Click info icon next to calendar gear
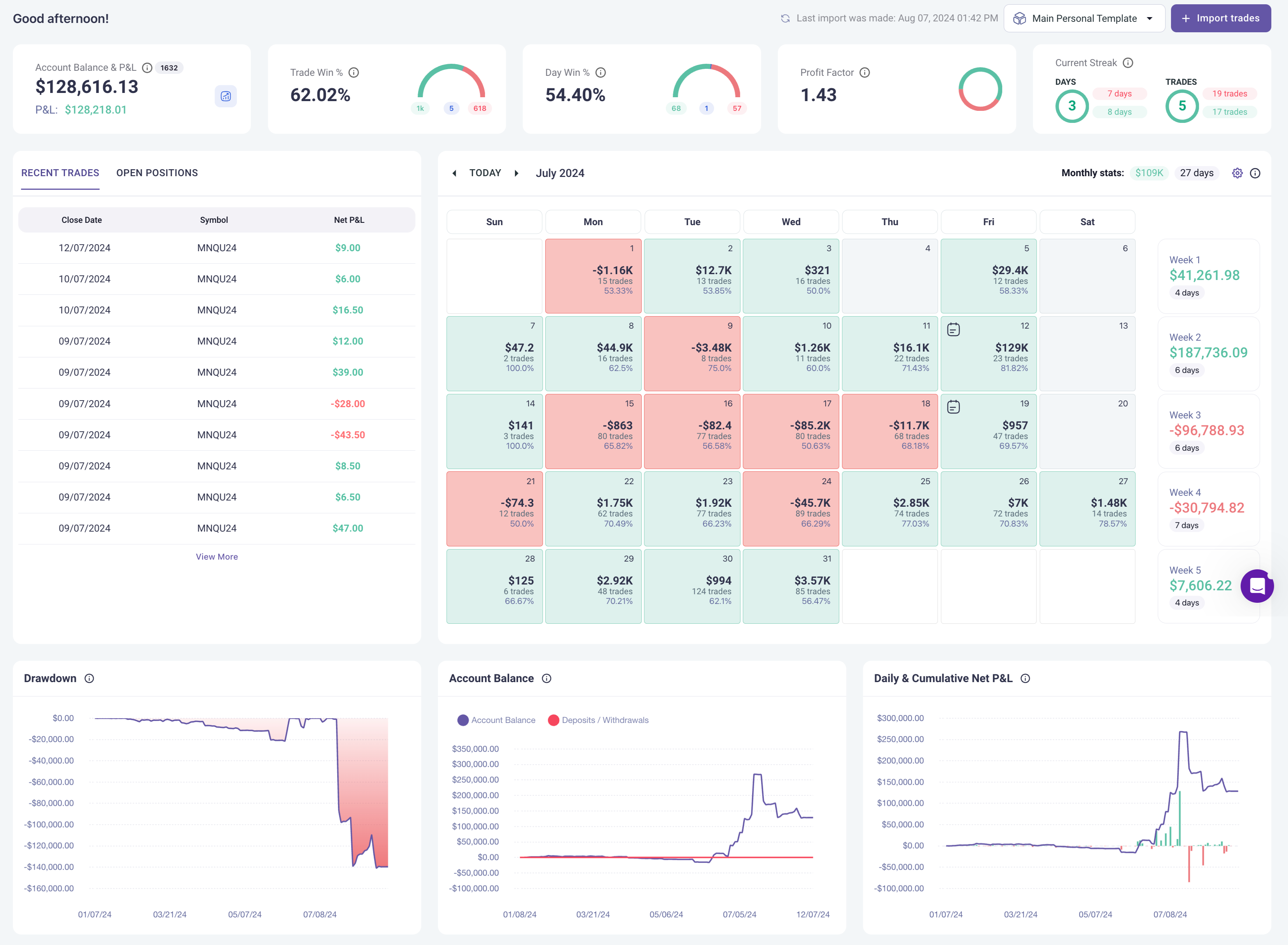 tap(1255, 173)
